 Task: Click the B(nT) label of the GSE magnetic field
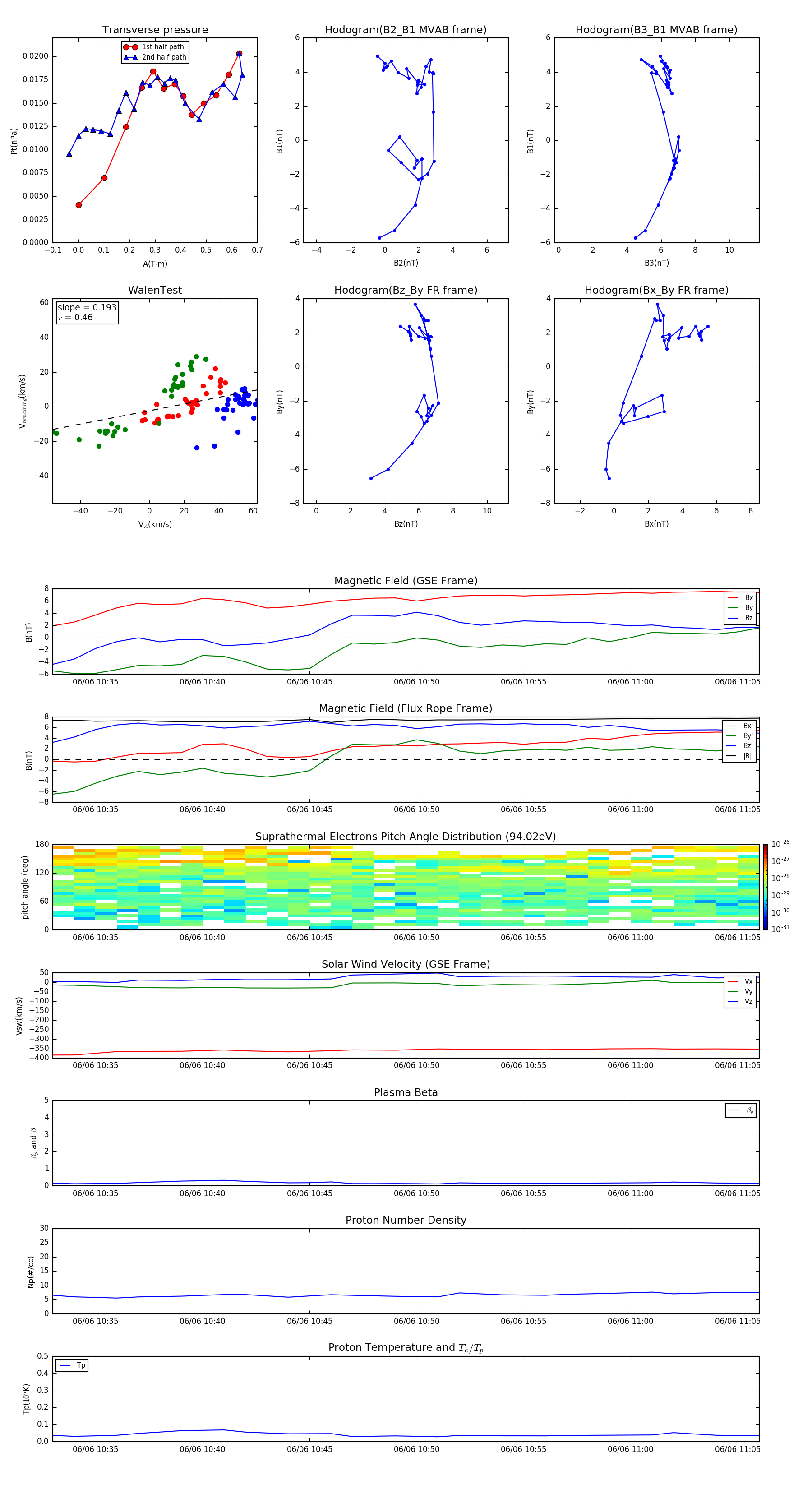28,632
